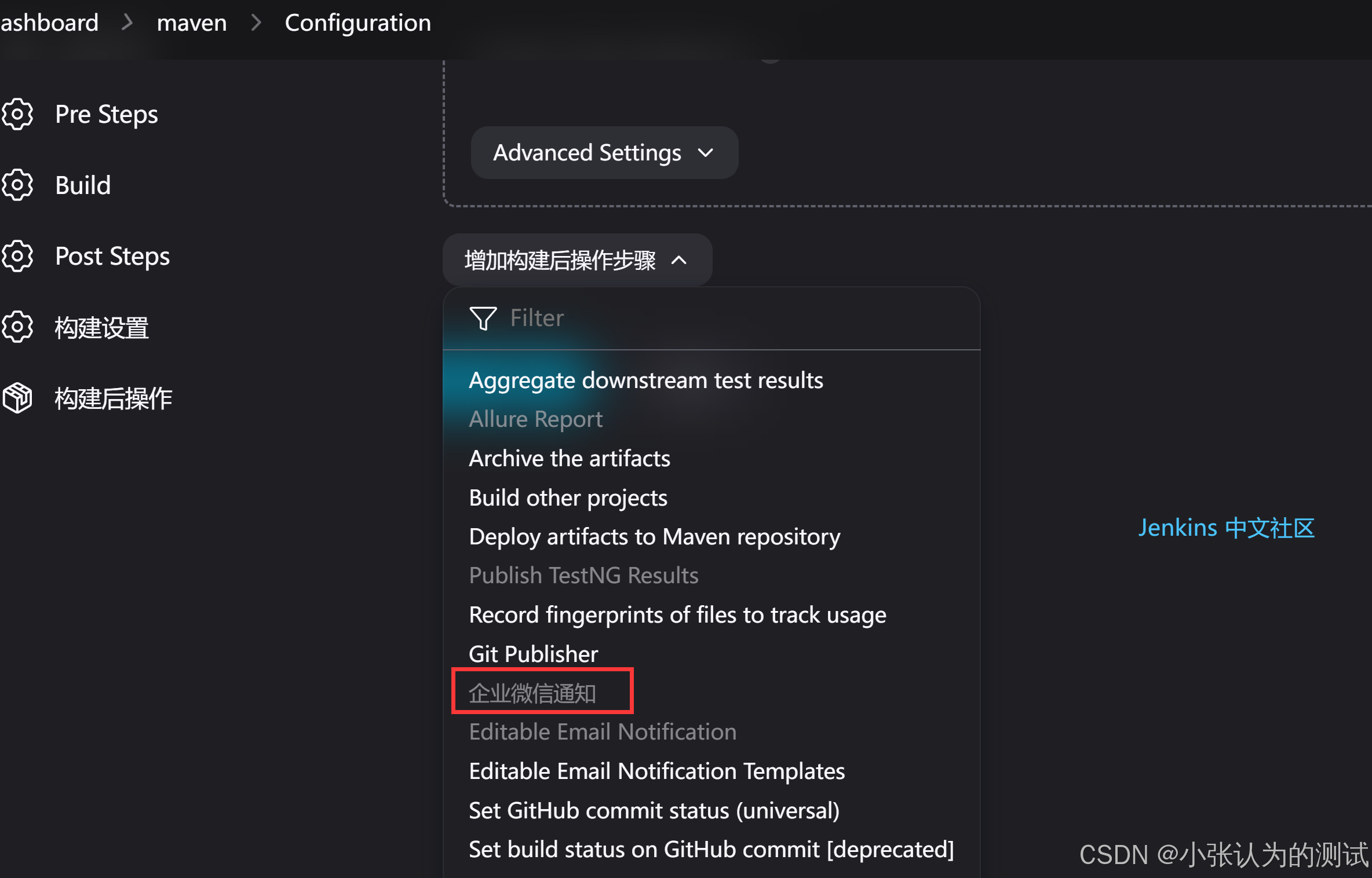Select Build other projects item
Screen dimensions: 1372x878
(x=568, y=498)
